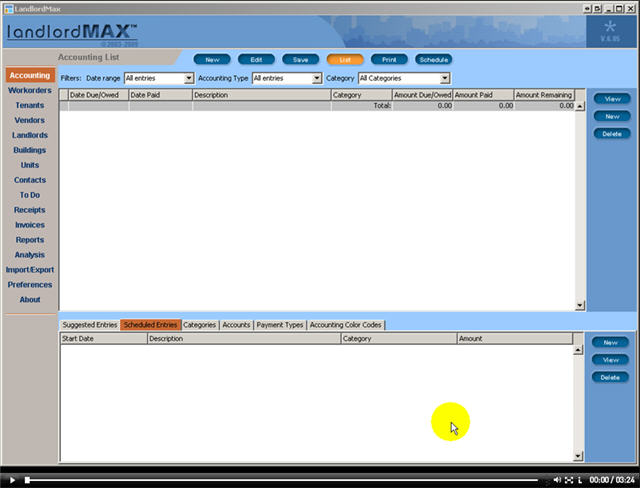Click the Schedule toolbar button
The image size is (640, 488).
pos(433,60)
